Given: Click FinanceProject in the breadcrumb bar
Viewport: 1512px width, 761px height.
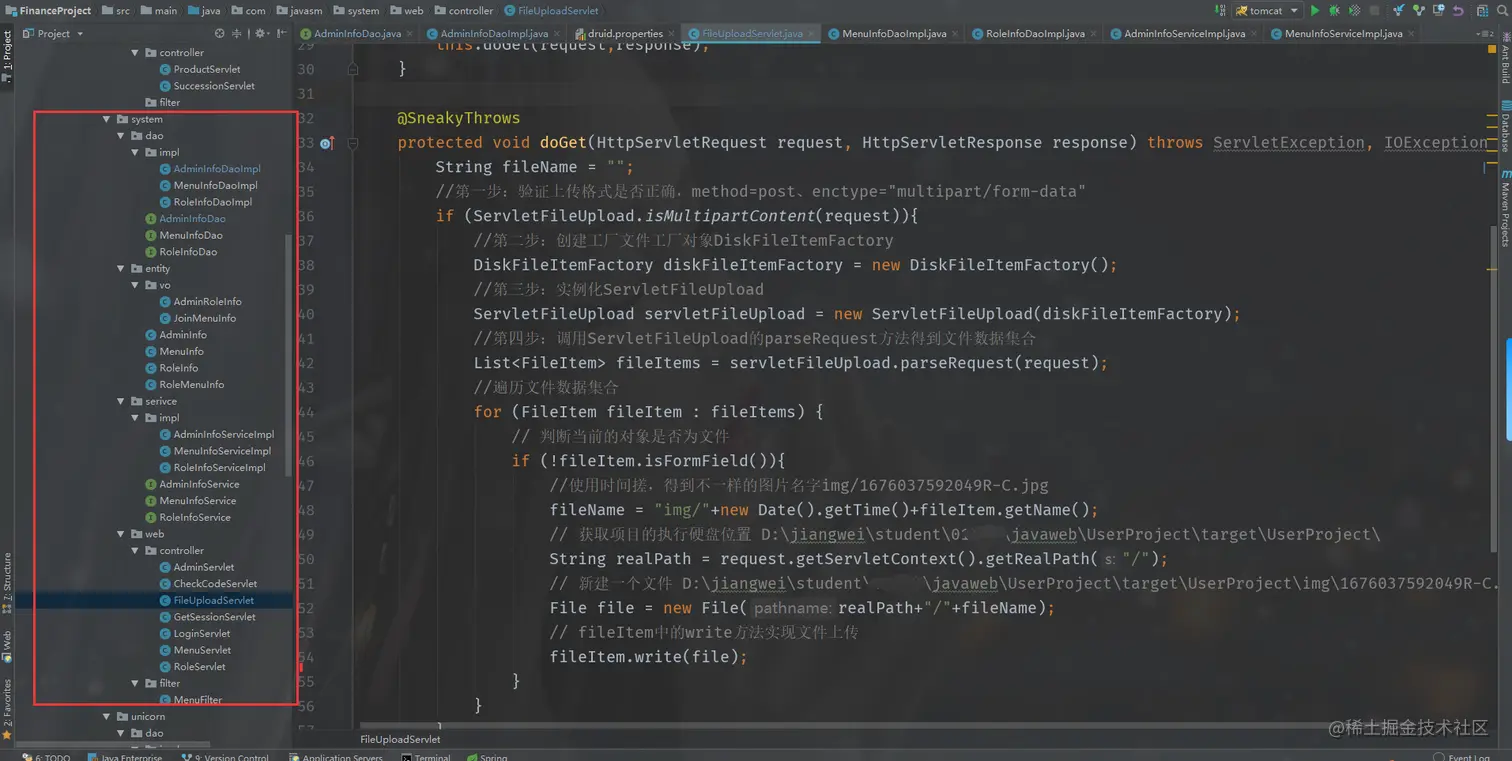Looking at the screenshot, I should [47, 10].
